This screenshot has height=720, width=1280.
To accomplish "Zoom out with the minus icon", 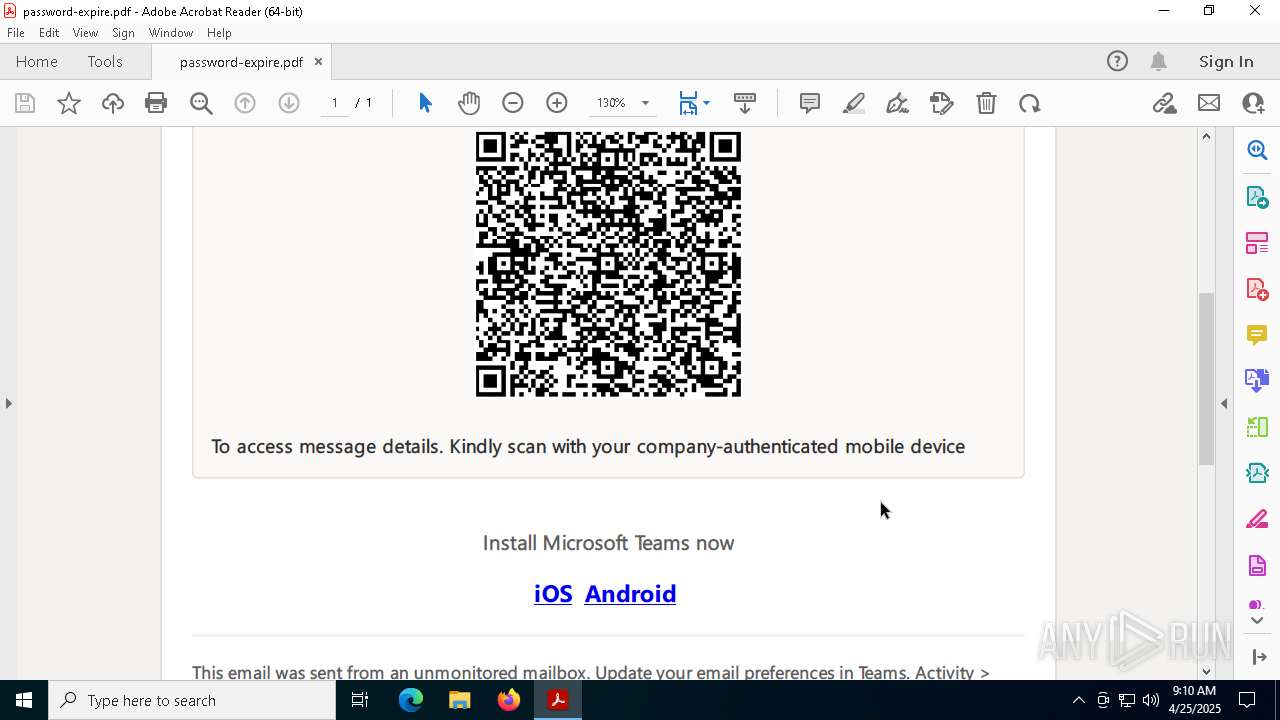I will [x=513, y=103].
